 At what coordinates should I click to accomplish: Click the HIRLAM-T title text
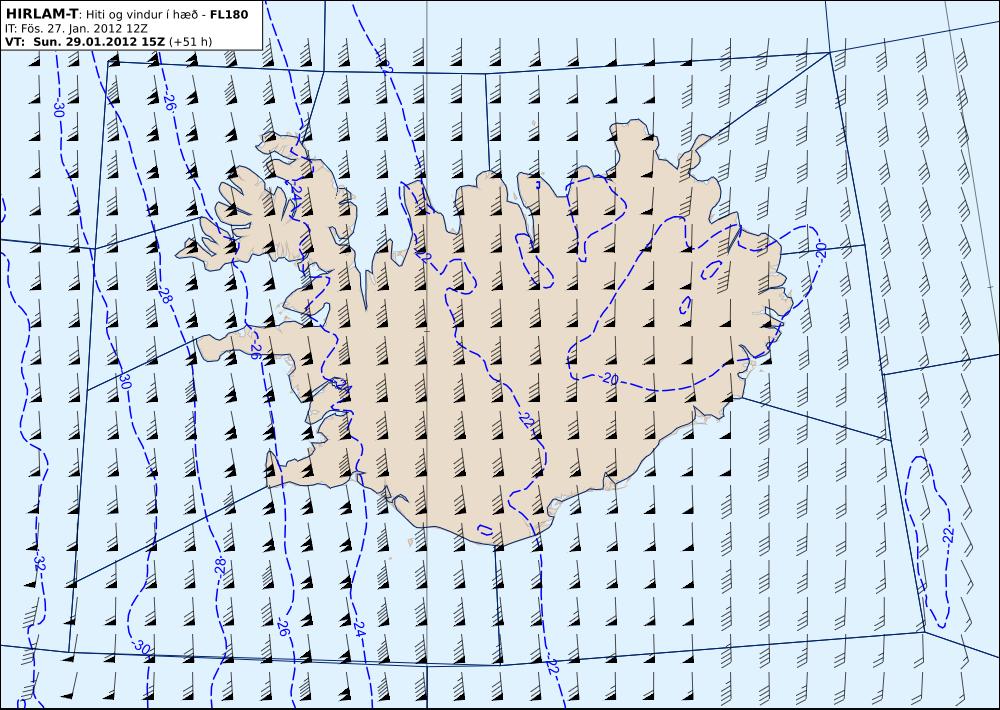tap(41, 14)
